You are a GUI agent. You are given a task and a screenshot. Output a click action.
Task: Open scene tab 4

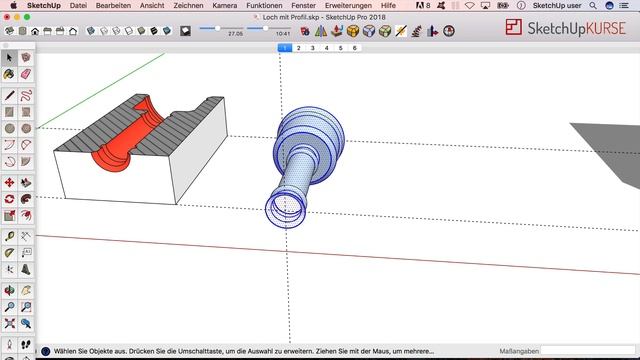point(327,48)
